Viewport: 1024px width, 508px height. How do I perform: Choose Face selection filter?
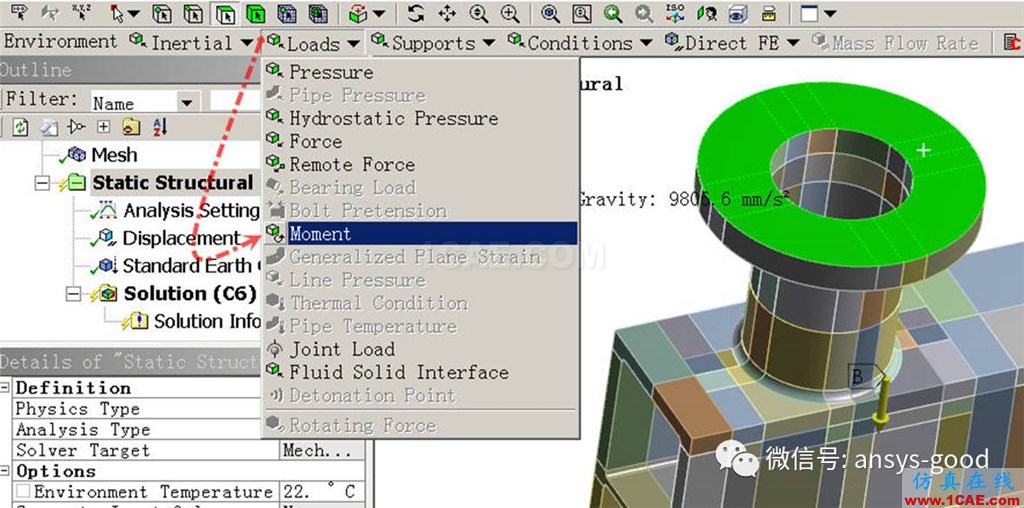225,13
